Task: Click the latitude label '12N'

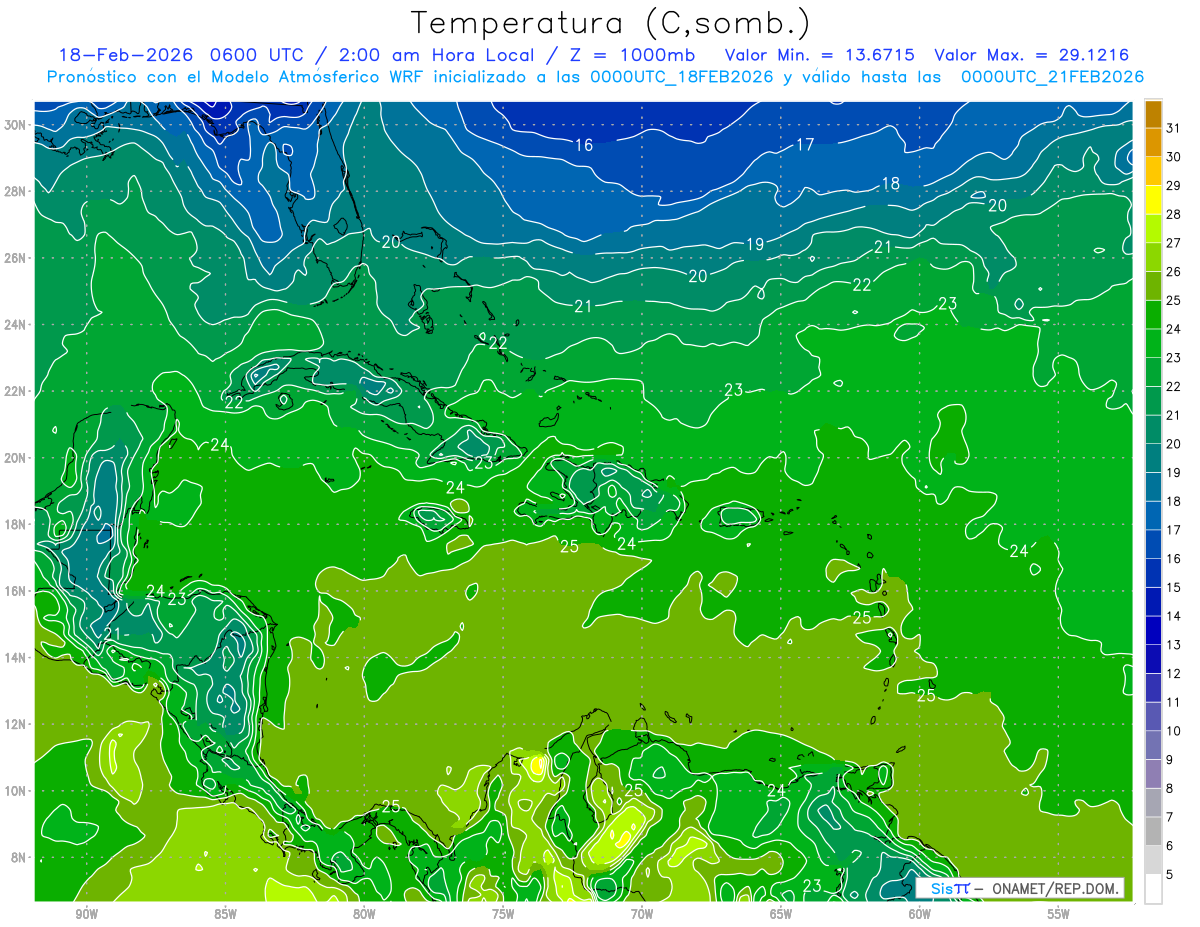Action: (x=16, y=724)
